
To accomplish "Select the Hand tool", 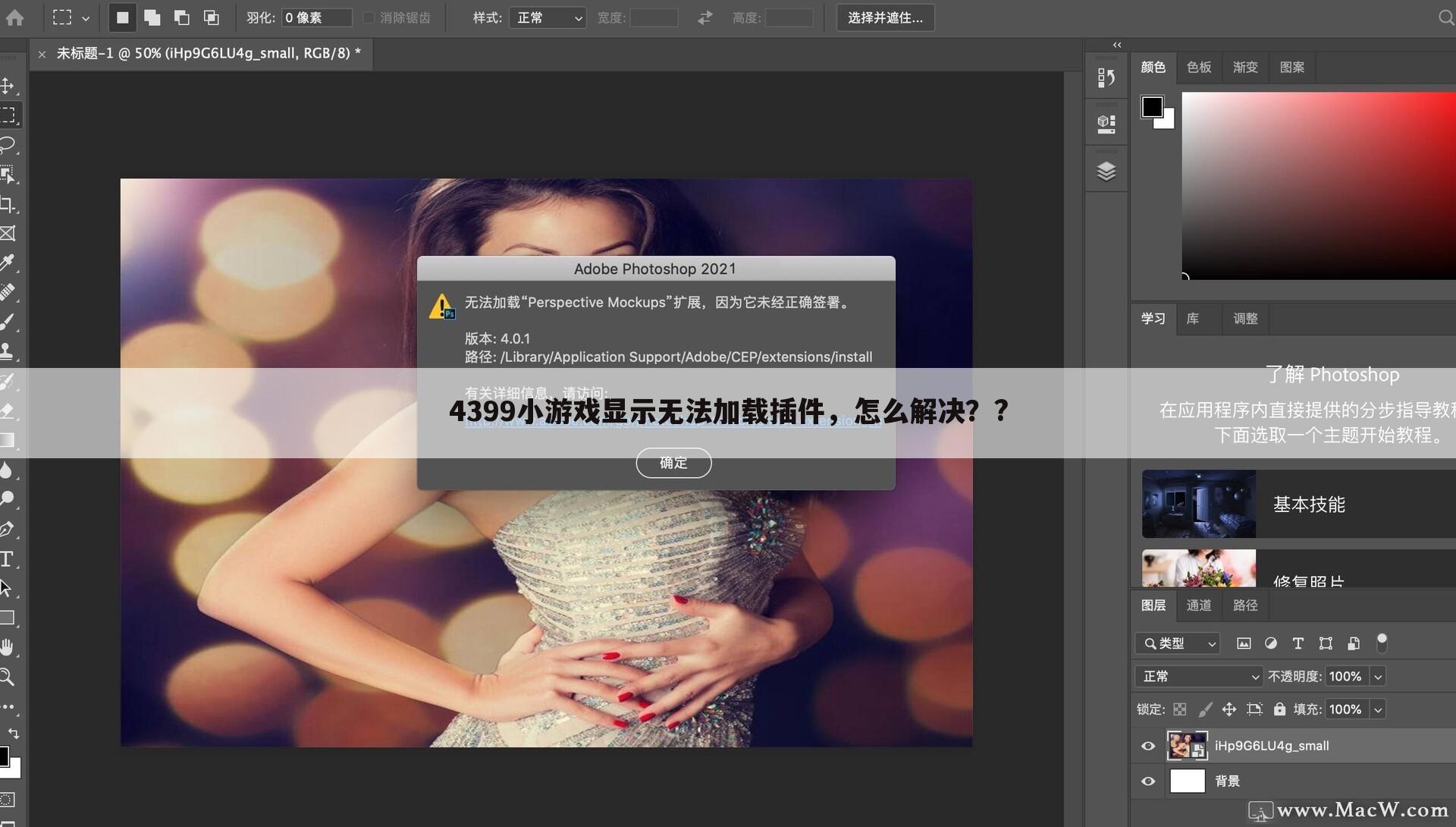I will (8, 647).
